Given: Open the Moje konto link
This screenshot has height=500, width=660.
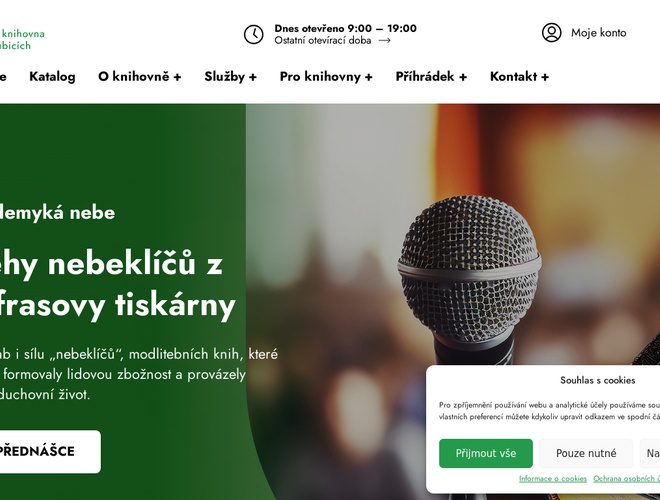Looking at the screenshot, I should (598, 33).
